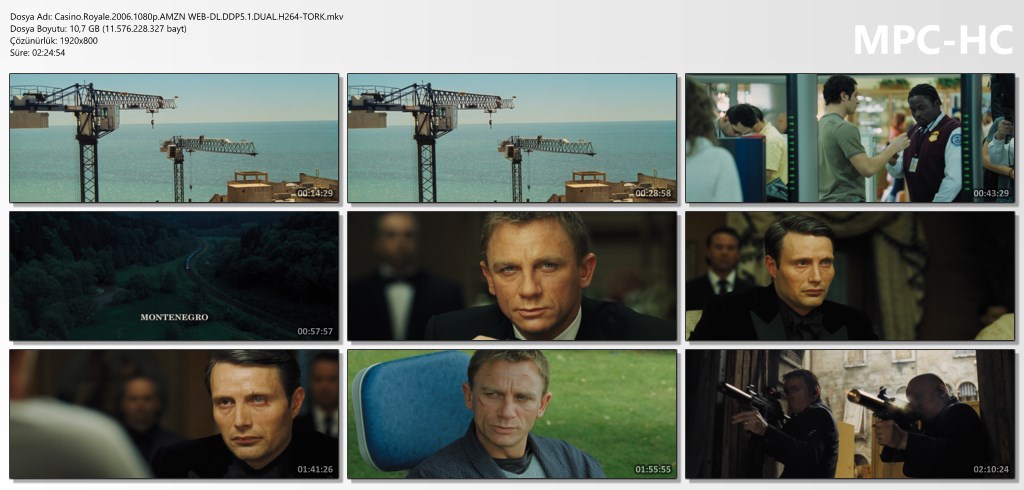1024x490 pixels.
Task: Click the Çözünürlük 1920x800 text
Action: (x=54, y=41)
